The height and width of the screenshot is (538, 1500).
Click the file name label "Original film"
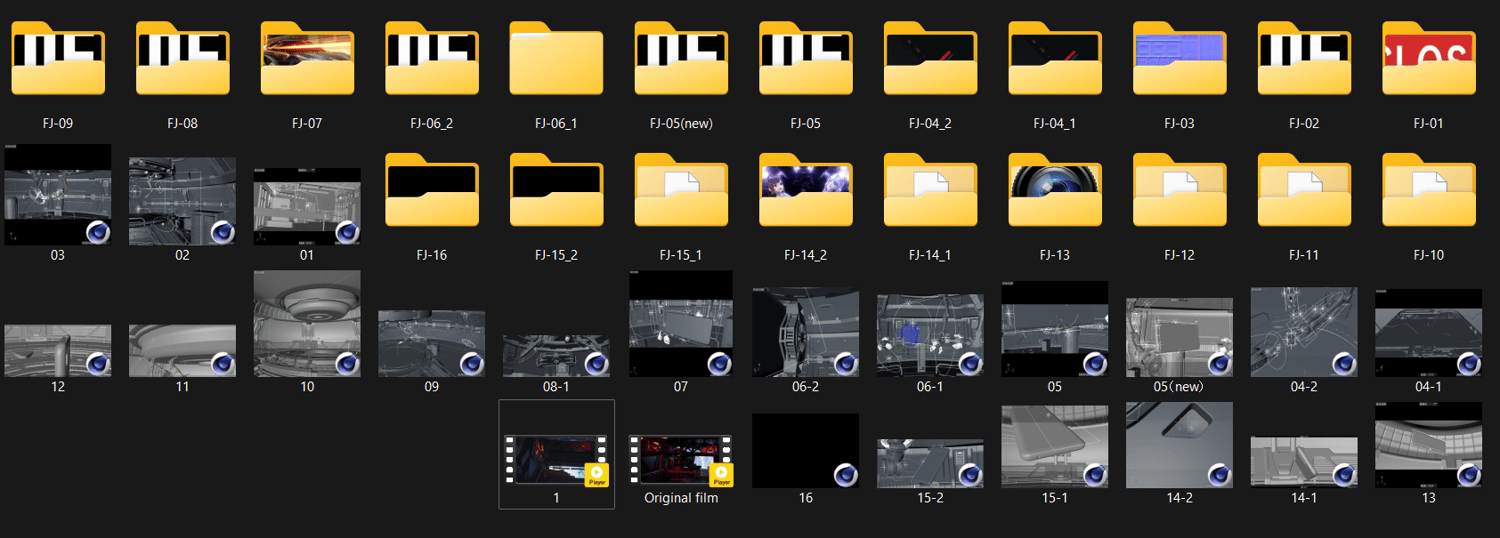(x=681, y=498)
